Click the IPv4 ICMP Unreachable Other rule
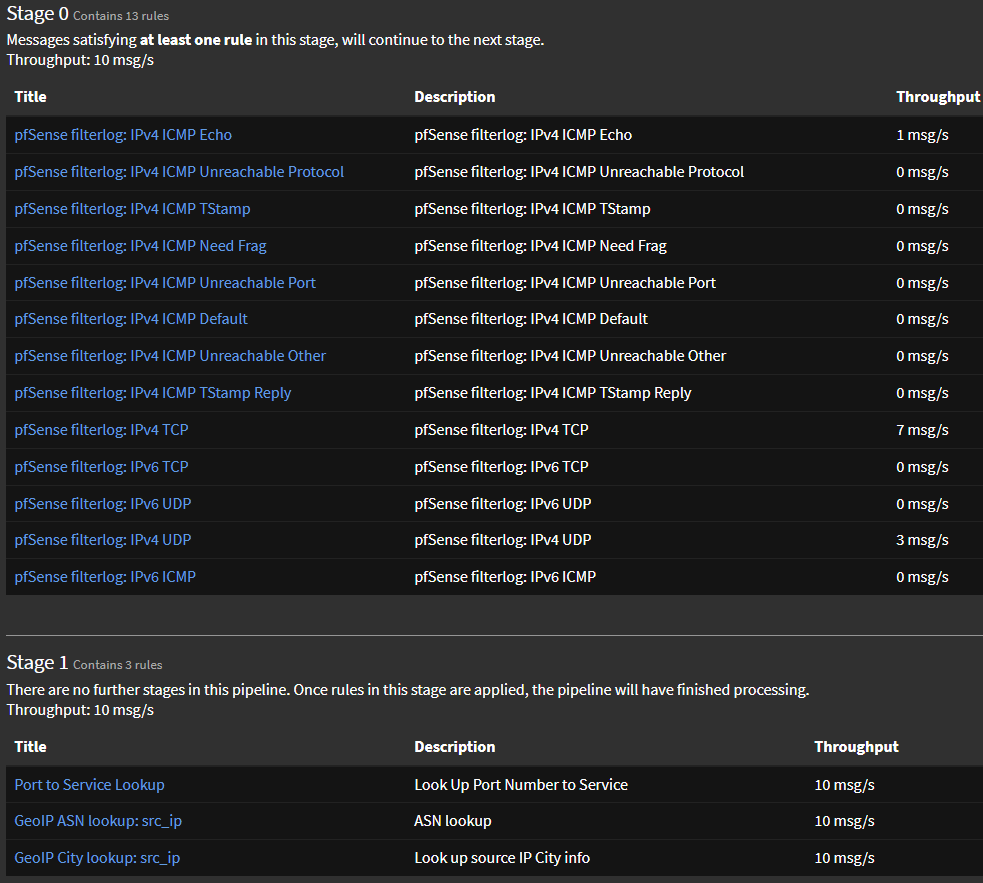The image size is (983, 883). tap(170, 356)
